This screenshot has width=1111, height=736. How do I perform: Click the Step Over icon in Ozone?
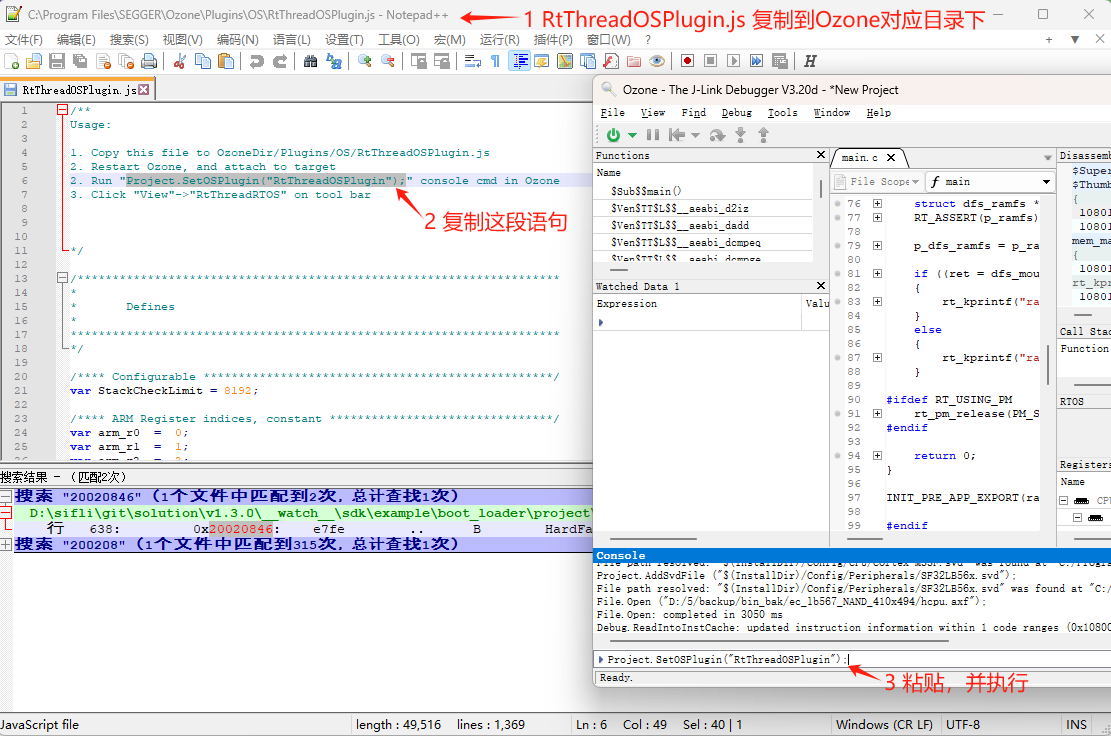point(717,135)
